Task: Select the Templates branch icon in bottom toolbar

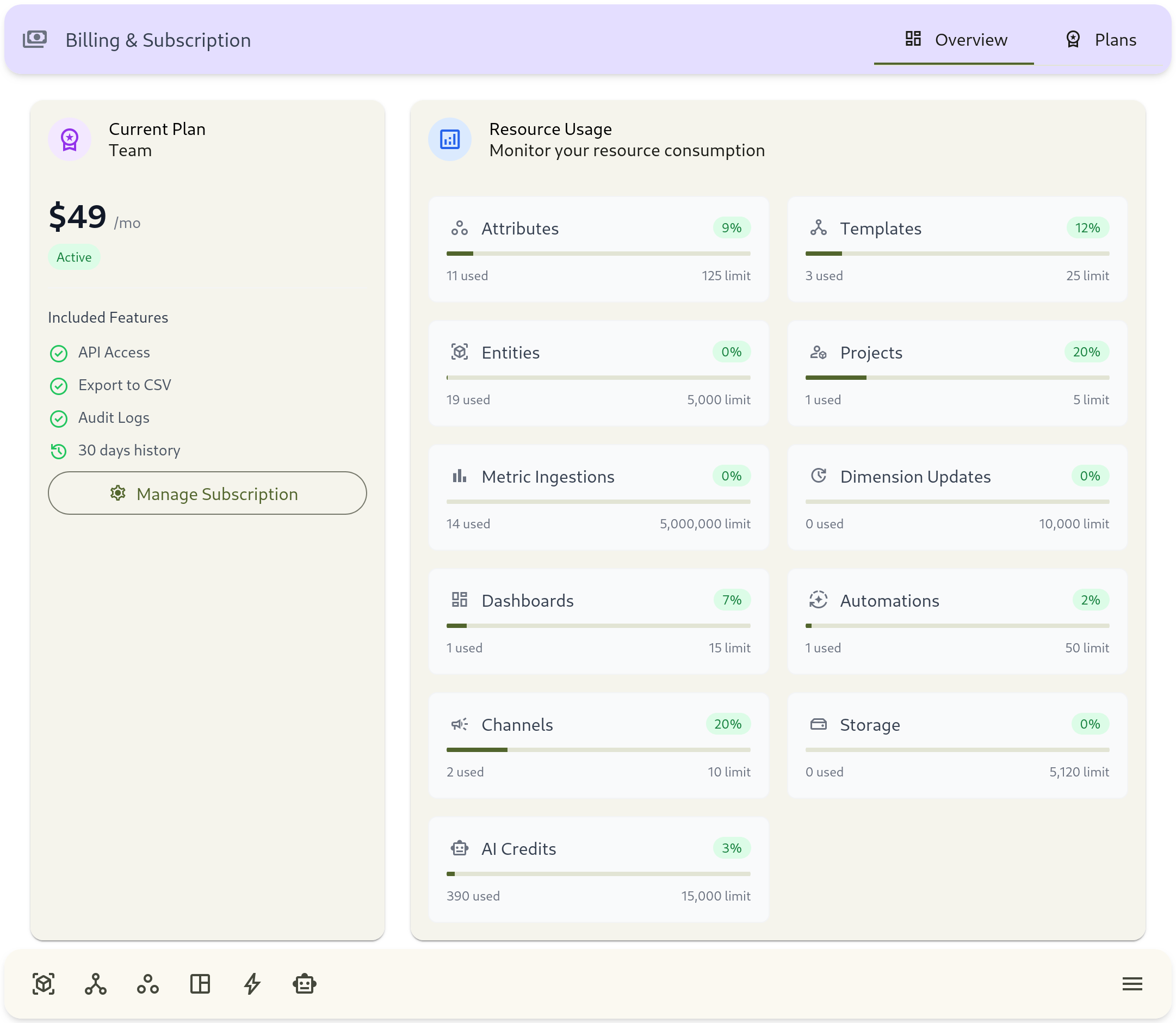Action: [x=95, y=984]
